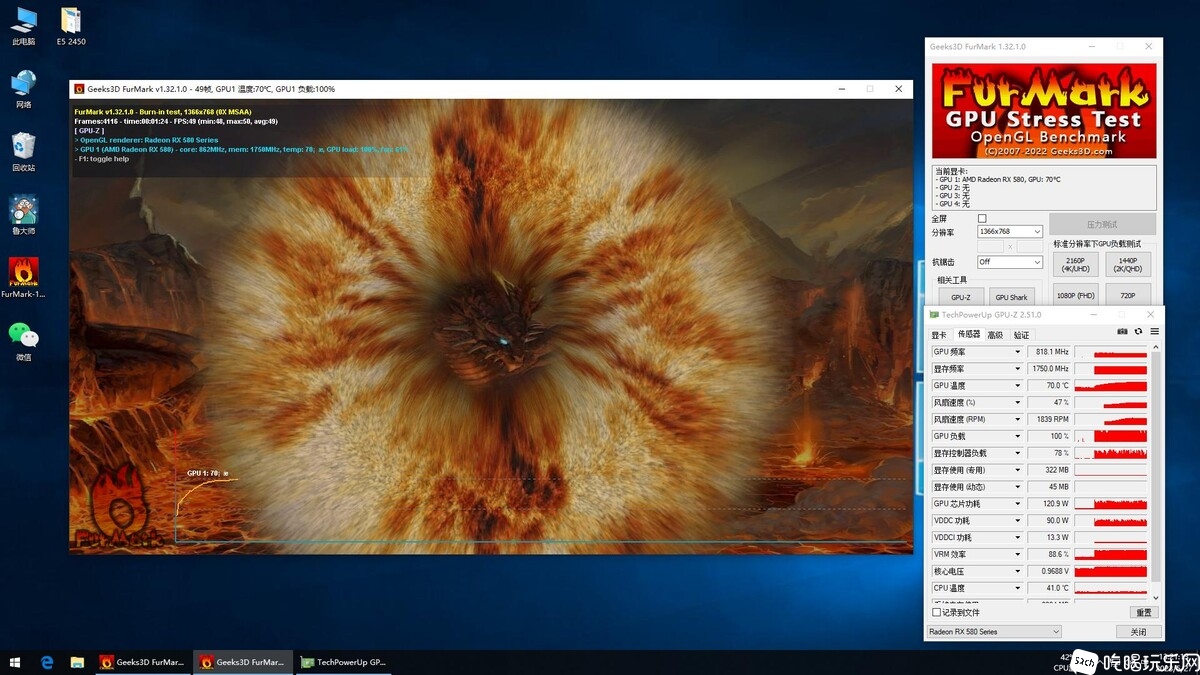This screenshot has height=675, width=1200.
Task: Click the FurMark GPU Stress Test banner
Action: [x=1044, y=112]
